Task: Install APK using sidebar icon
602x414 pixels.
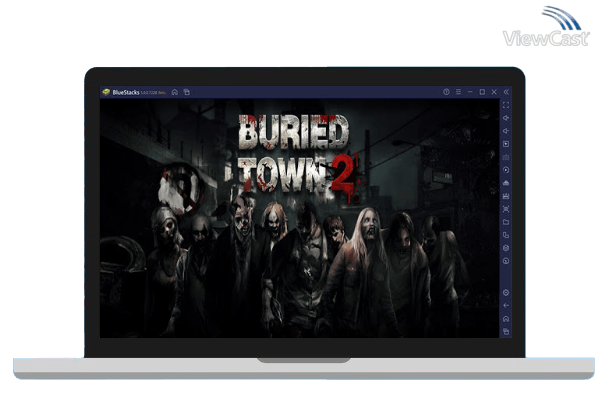Action: pyautogui.click(x=506, y=183)
